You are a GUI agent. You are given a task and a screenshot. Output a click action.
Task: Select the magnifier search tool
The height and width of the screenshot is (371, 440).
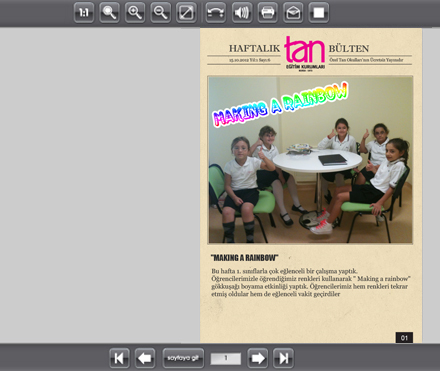(x=109, y=13)
